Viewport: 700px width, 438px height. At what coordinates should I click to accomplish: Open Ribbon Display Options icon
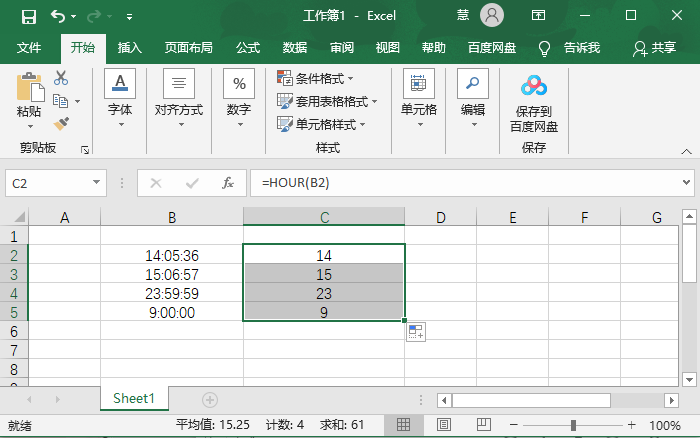coord(538,16)
